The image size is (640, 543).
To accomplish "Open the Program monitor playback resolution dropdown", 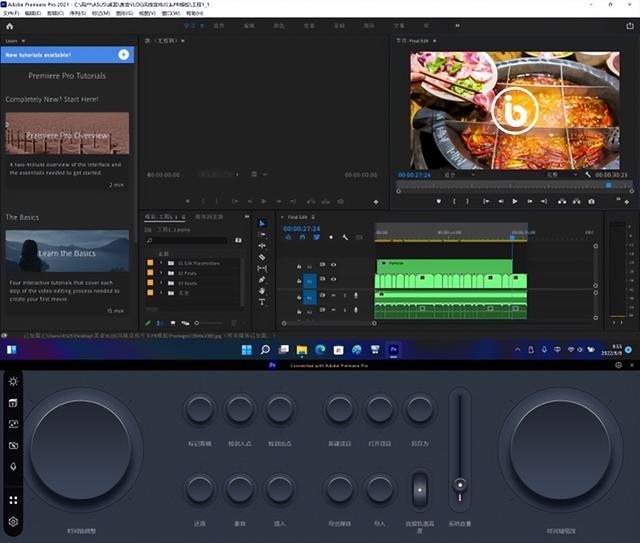I will click(563, 175).
